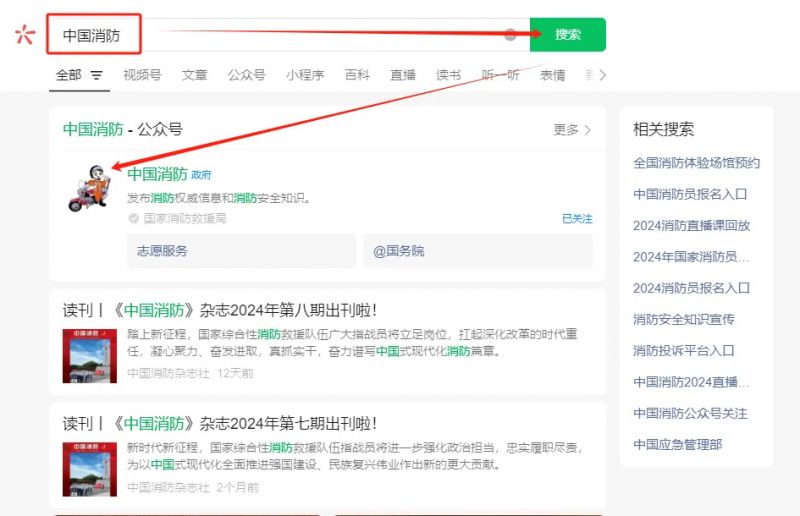Open related search 中国消防公众号关注

click(690, 413)
